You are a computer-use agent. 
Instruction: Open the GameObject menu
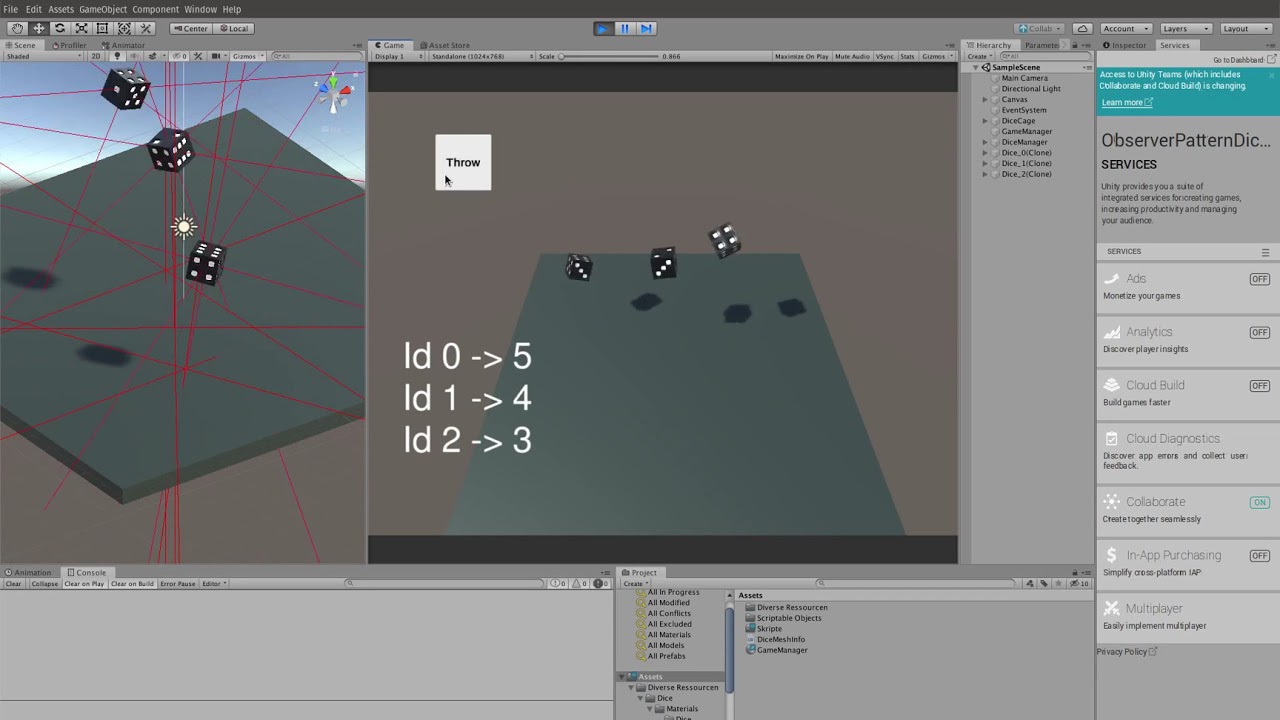point(103,9)
